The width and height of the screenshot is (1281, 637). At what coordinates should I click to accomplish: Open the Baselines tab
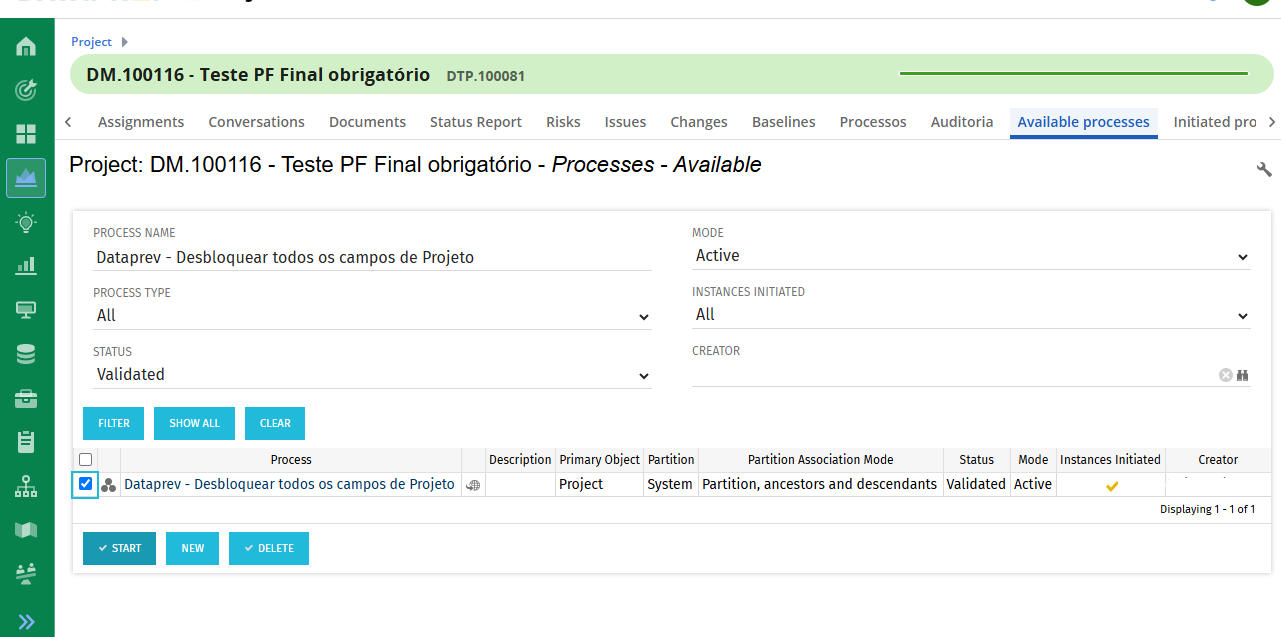click(x=783, y=122)
